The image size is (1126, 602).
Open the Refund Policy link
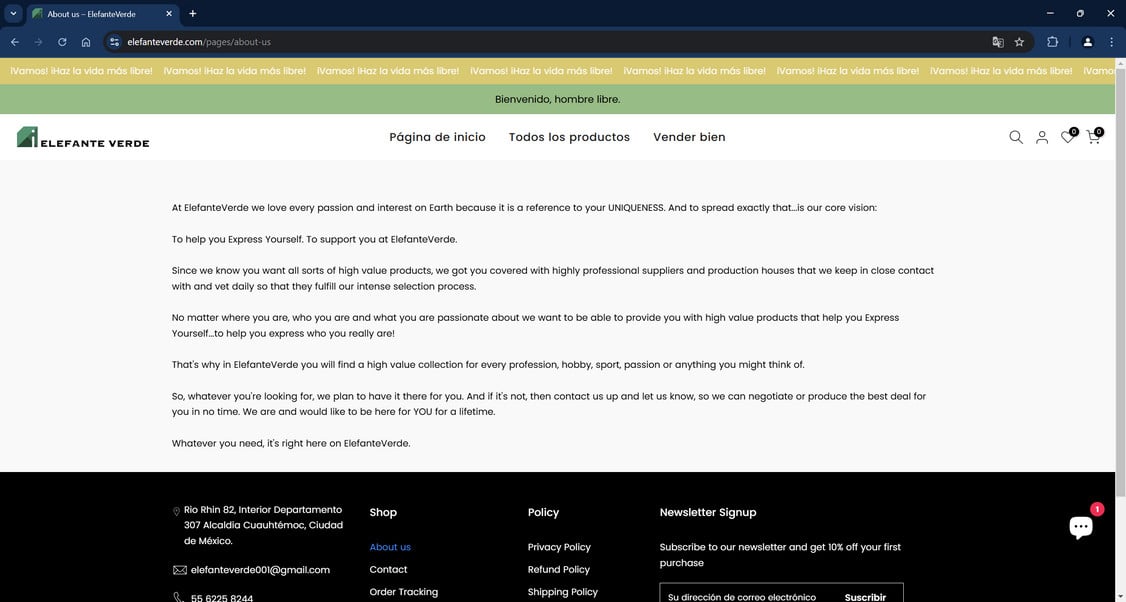pyautogui.click(x=559, y=569)
